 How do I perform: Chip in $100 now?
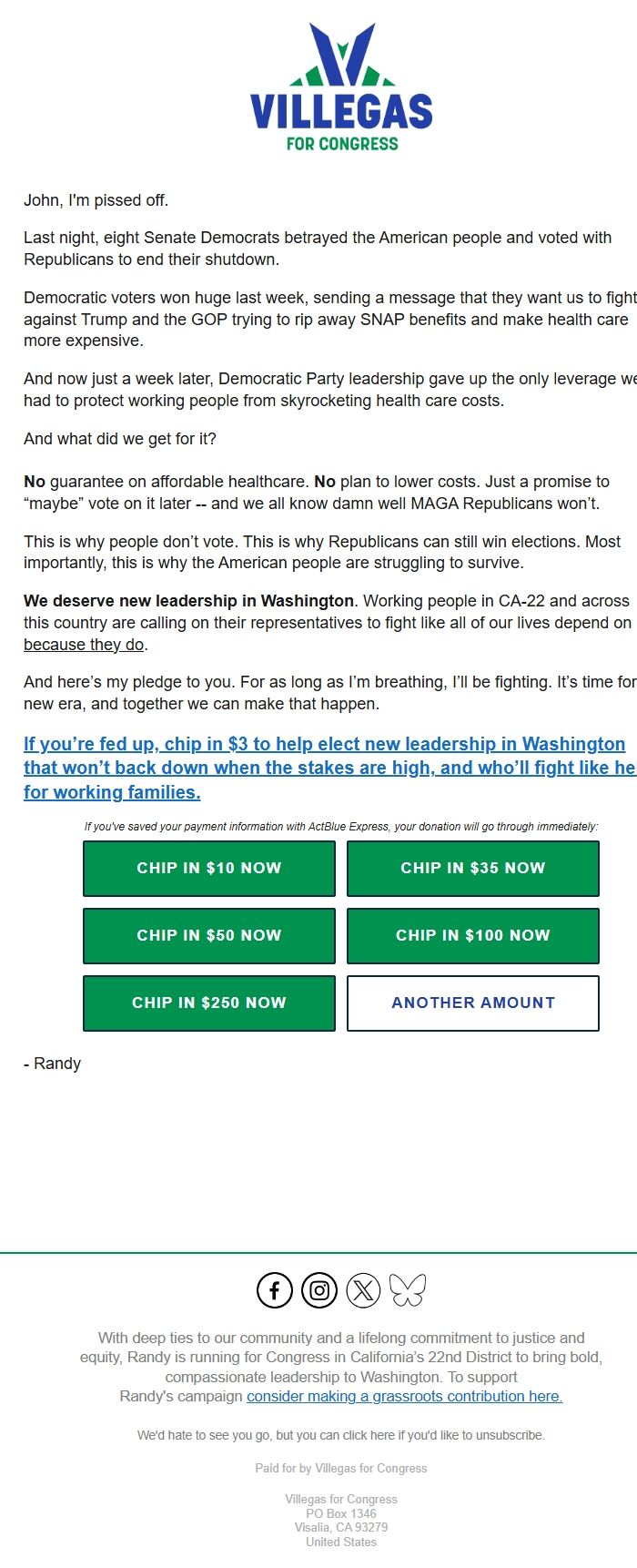(472, 935)
